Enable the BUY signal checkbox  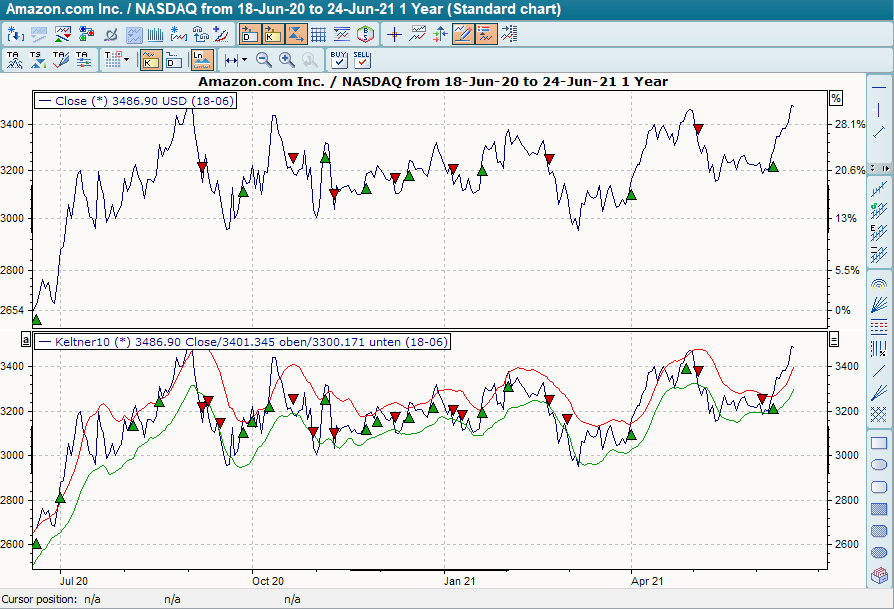point(339,62)
